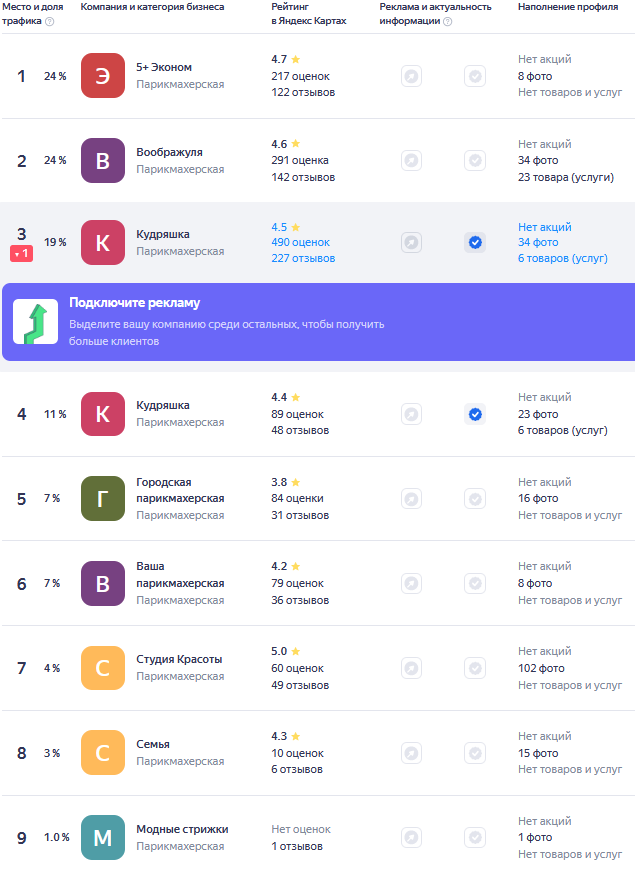Click the verified checkmark in Городская парикмахерская row
This screenshot has width=635, height=870.
tap(475, 499)
